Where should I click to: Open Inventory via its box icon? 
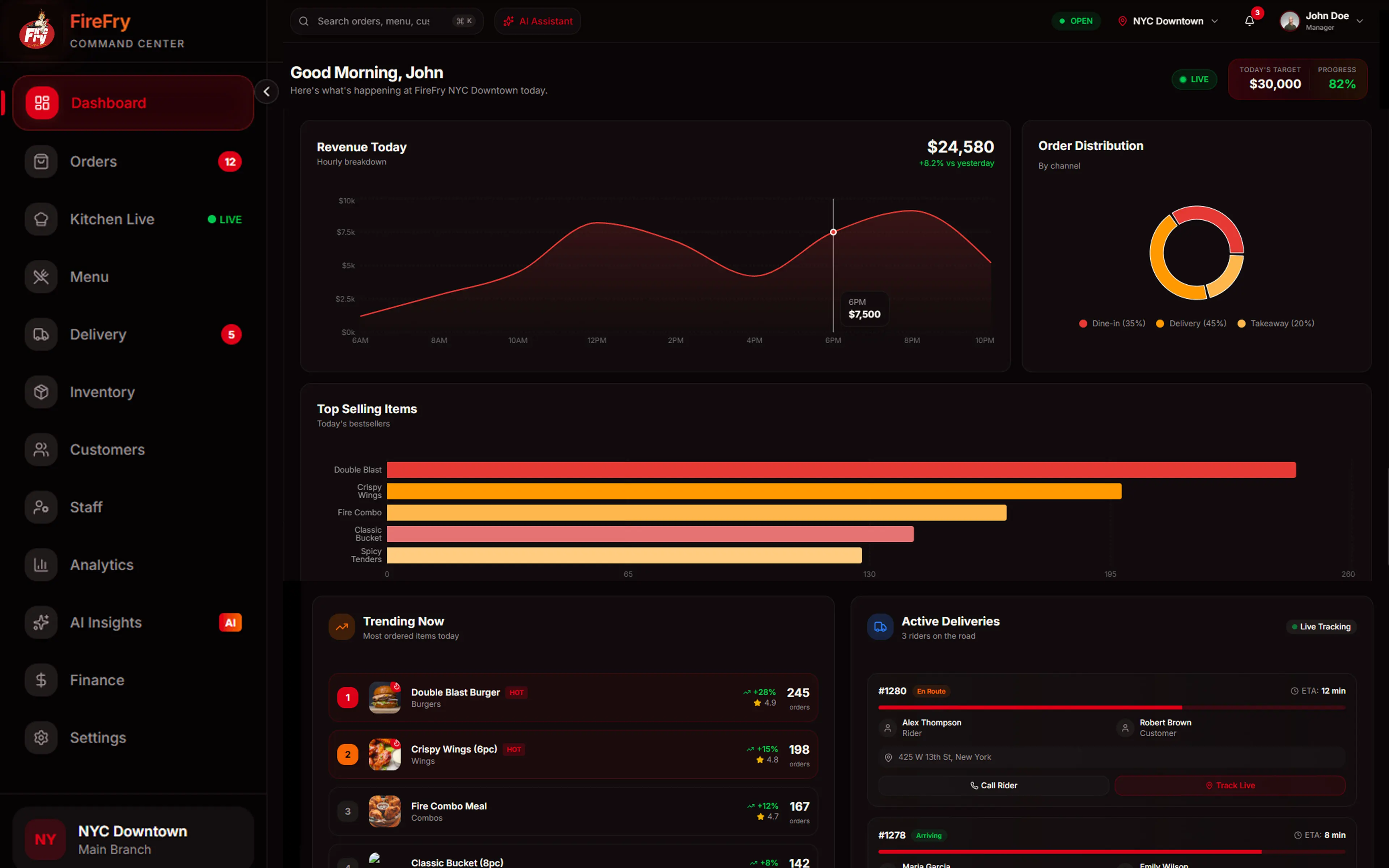[x=41, y=392]
